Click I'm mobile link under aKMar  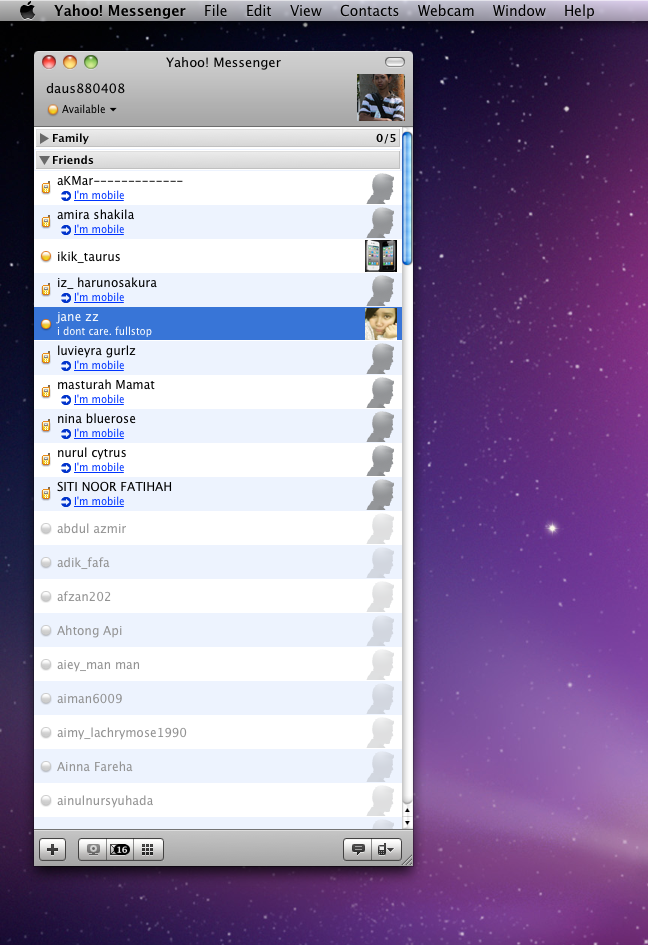point(99,195)
